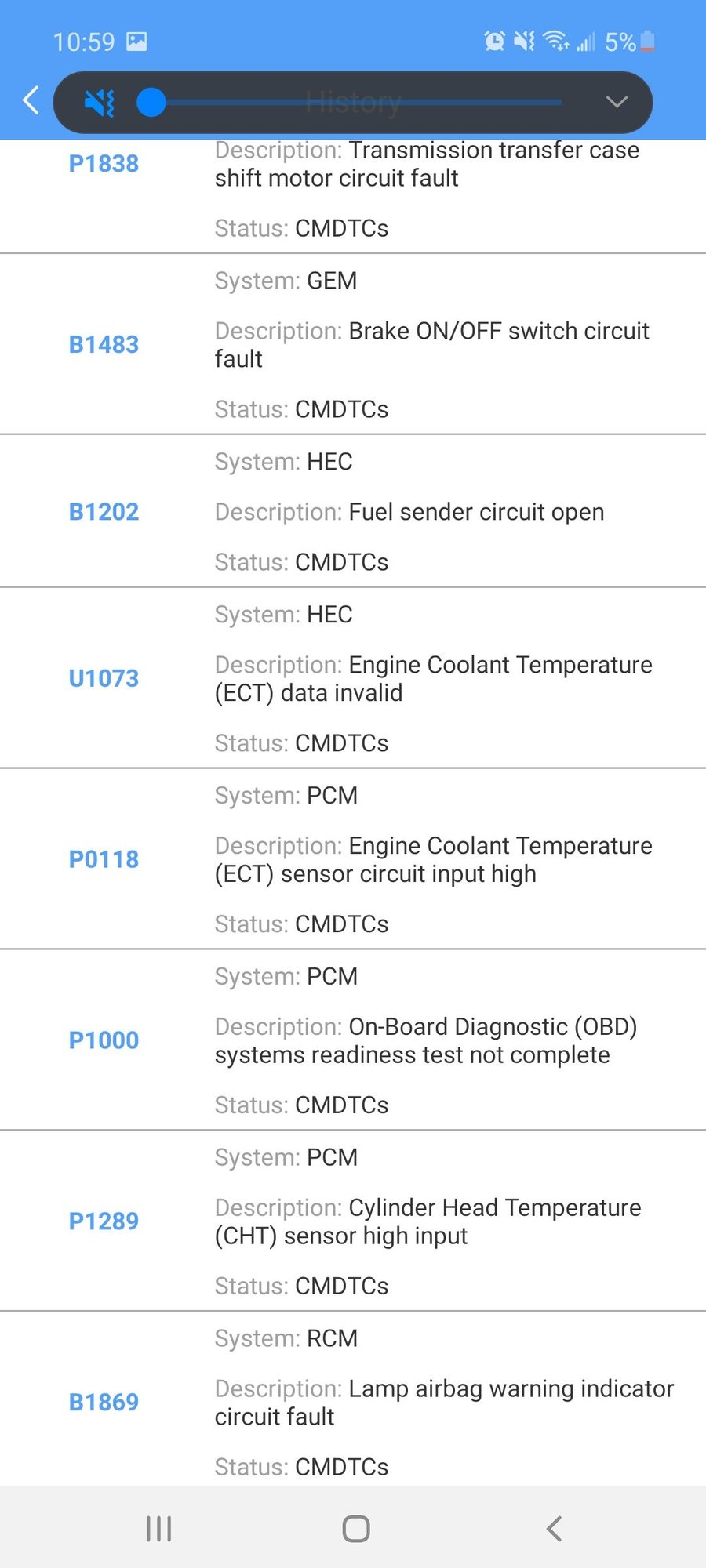Tap the low battery indicator icon

(x=645, y=42)
